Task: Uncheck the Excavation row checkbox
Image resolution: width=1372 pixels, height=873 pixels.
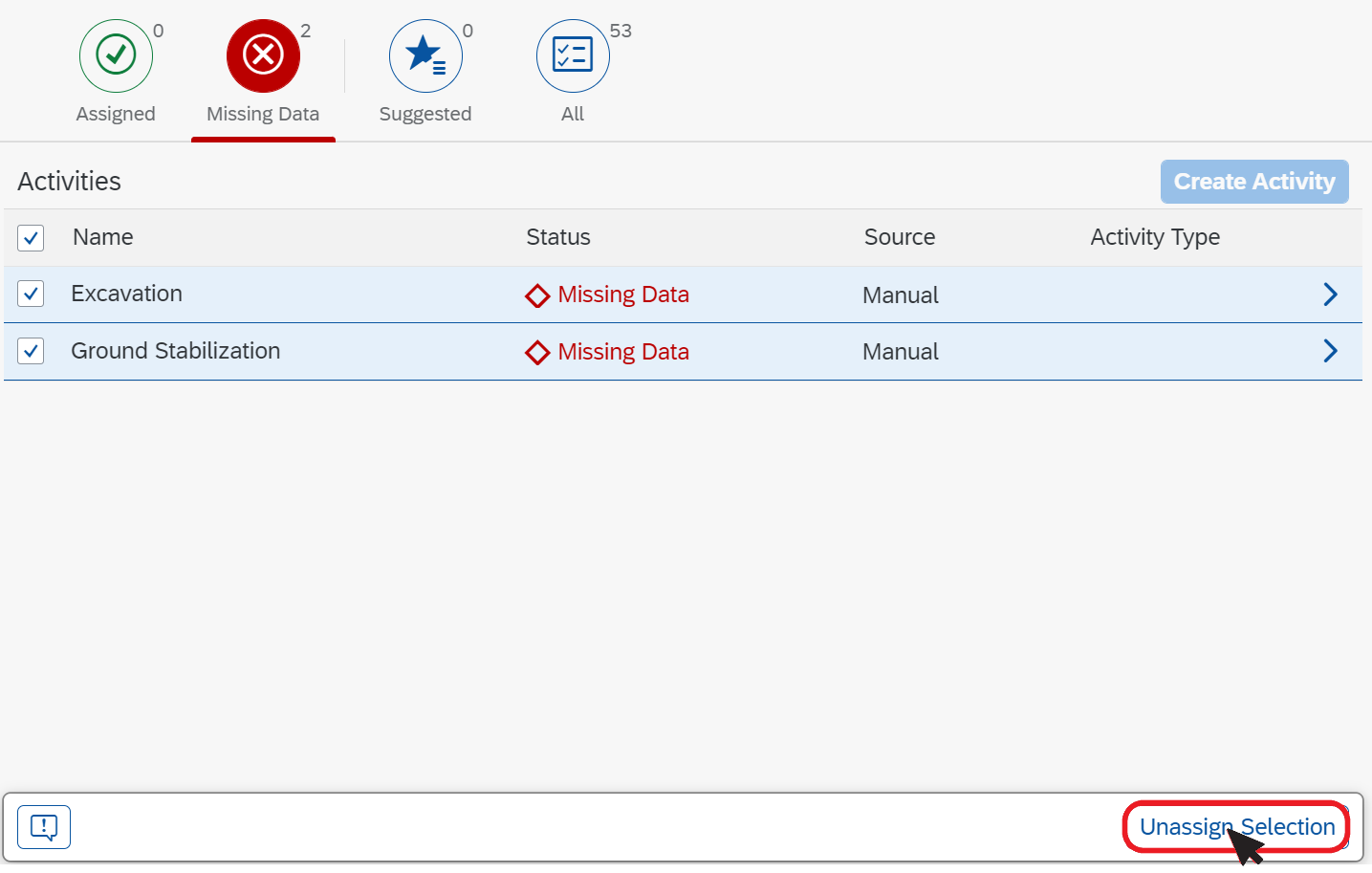Action: coord(31,294)
